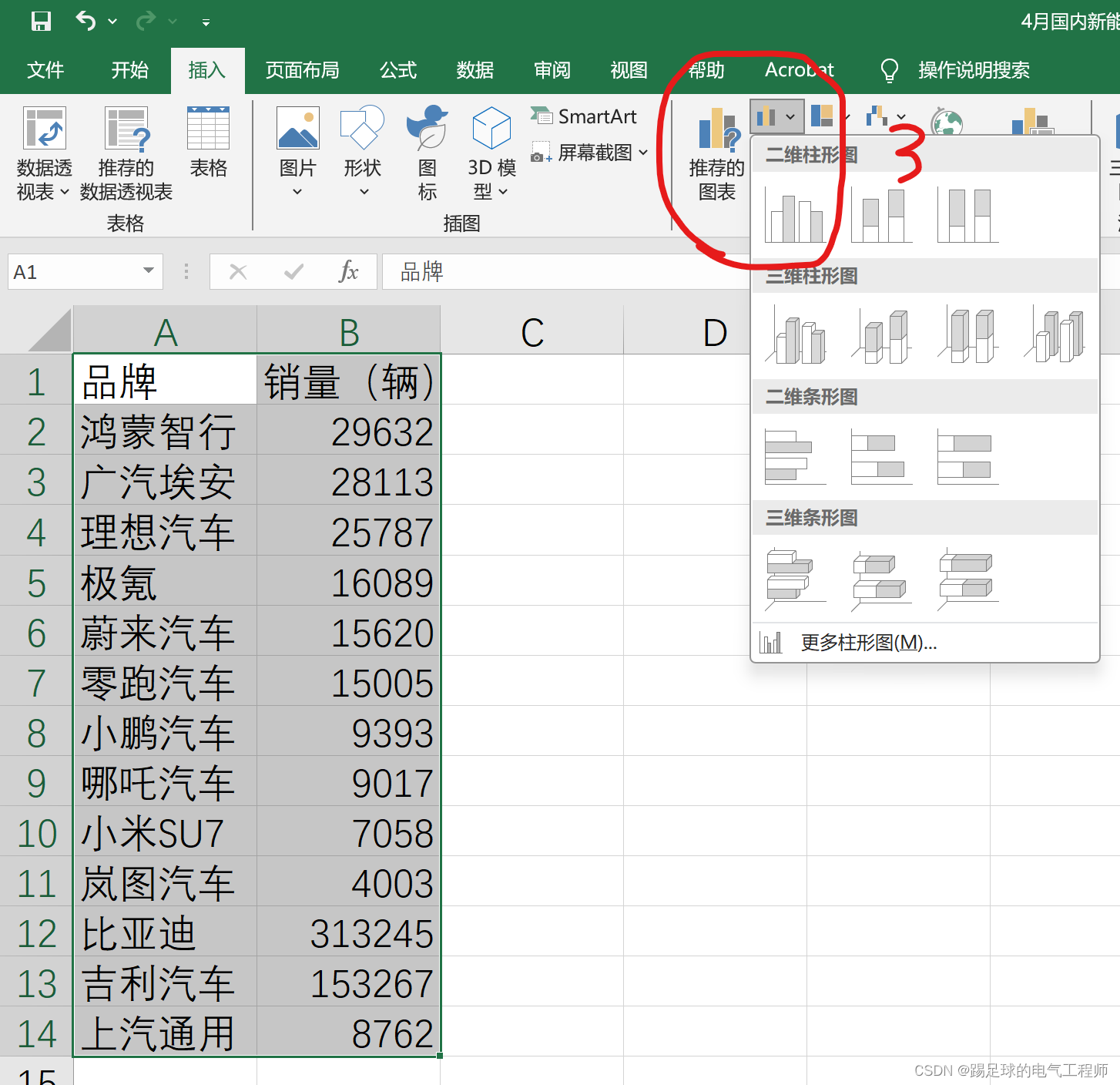Choose the 3D 100% stacked bar chart
The image size is (1120, 1085).
click(x=968, y=578)
